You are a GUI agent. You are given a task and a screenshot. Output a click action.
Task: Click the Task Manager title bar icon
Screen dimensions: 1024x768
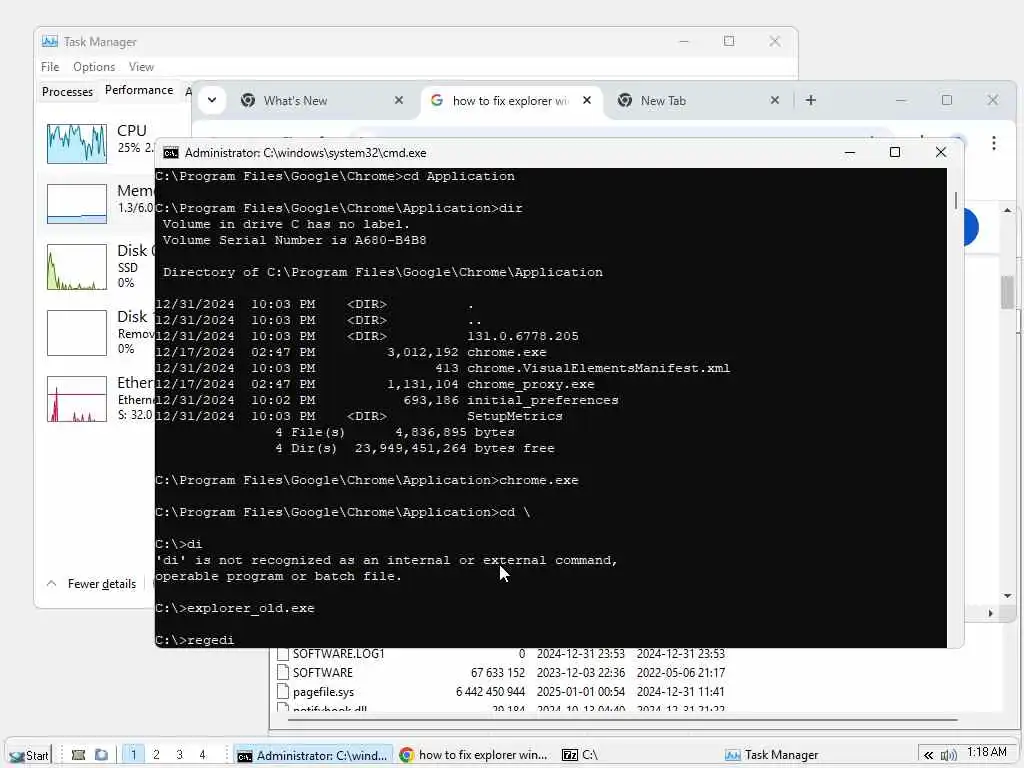pos(50,41)
